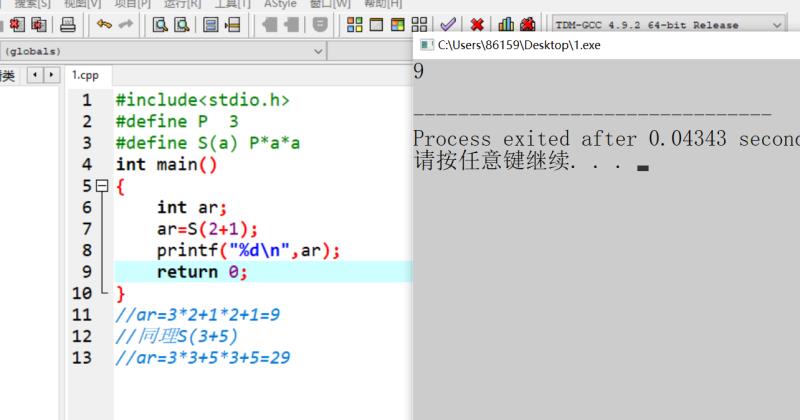
Task: Click the Run window icon
Action: 376,24
